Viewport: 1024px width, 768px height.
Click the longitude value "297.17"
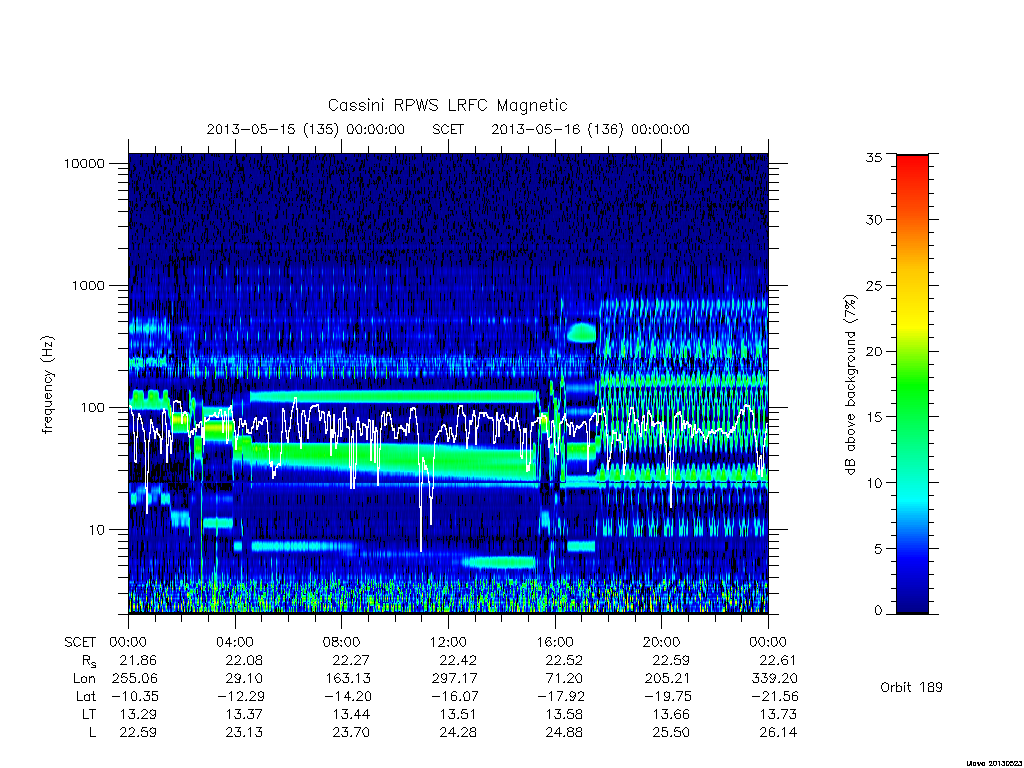pyautogui.click(x=454, y=679)
